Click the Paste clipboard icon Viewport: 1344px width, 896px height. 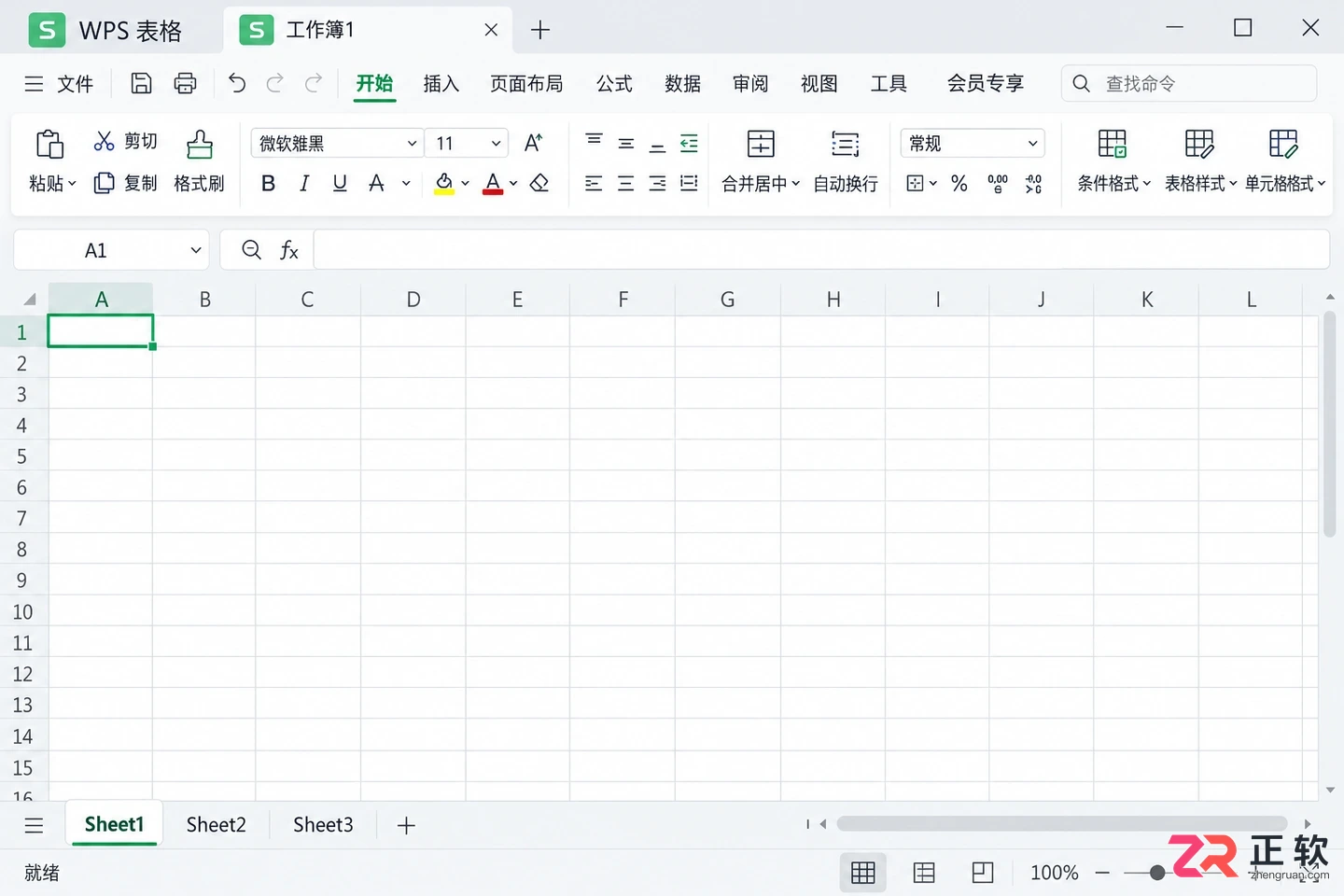click(49, 145)
